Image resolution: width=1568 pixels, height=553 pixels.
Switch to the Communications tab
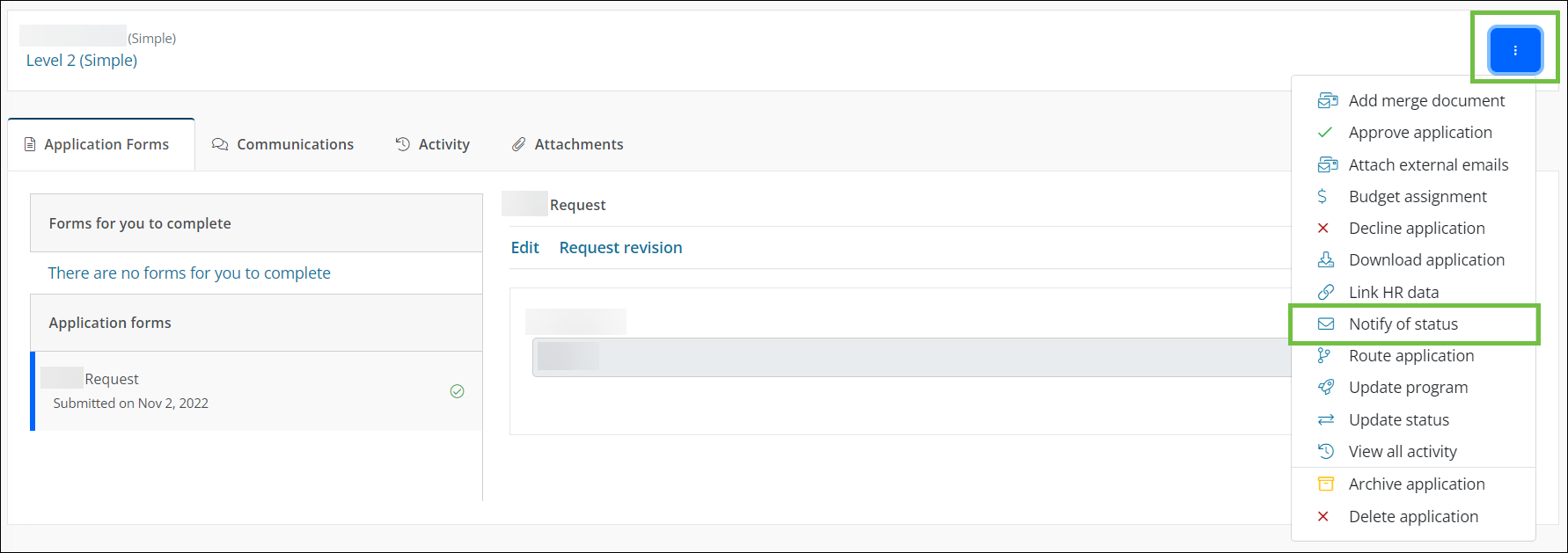click(283, 144)
